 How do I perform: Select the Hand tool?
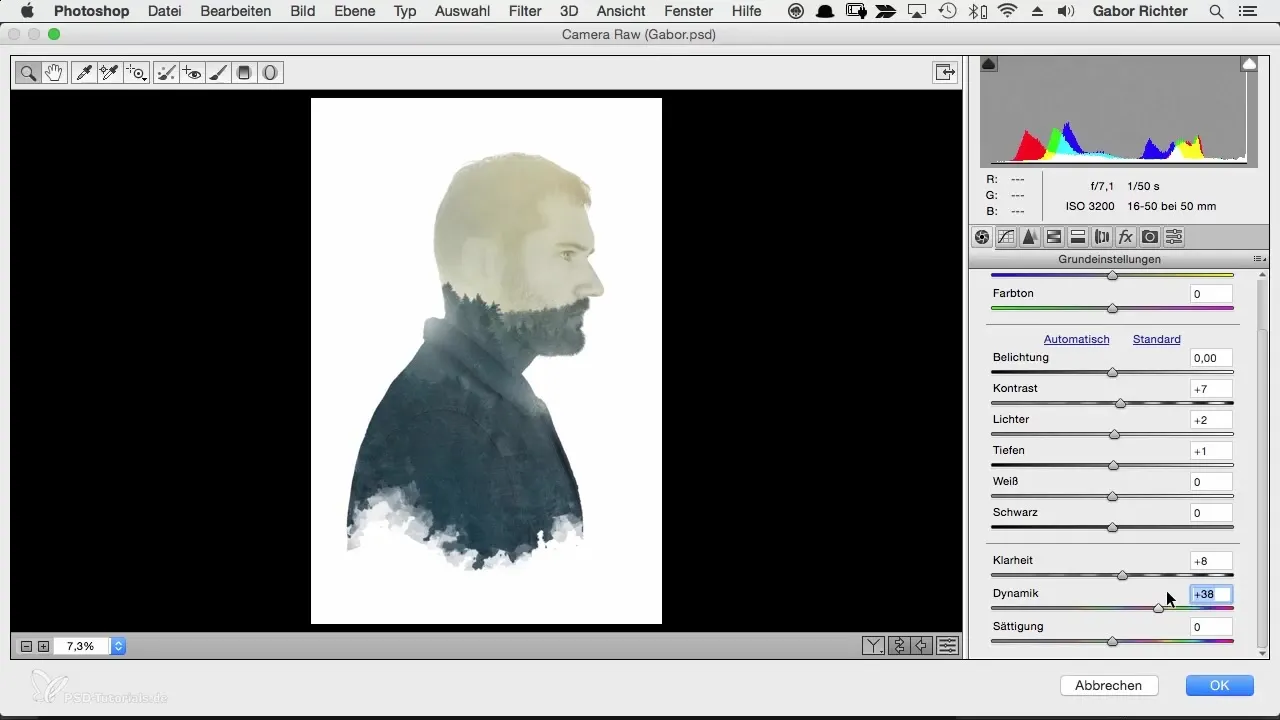tap(55, 73)
